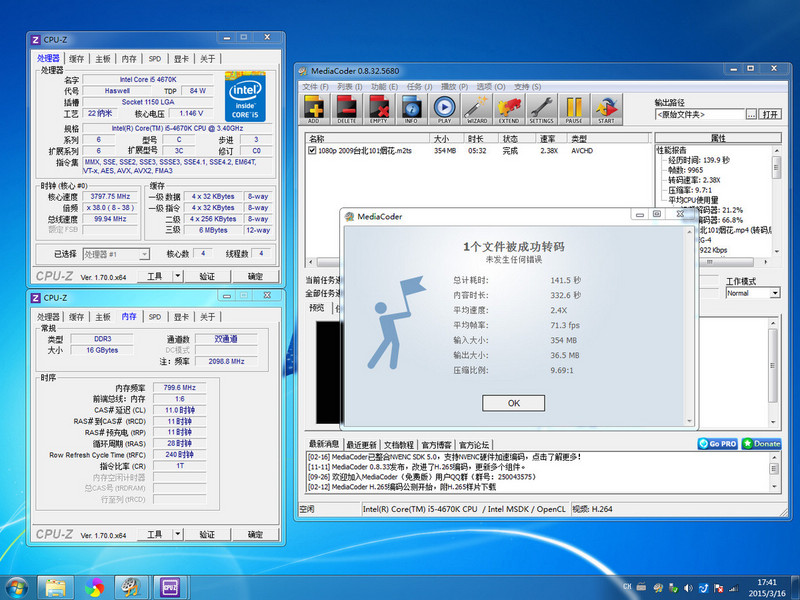The height and width of the screenshot is (600, 800).
Task: Hit the PLAY toolbar icon
Action: (444, 108)
